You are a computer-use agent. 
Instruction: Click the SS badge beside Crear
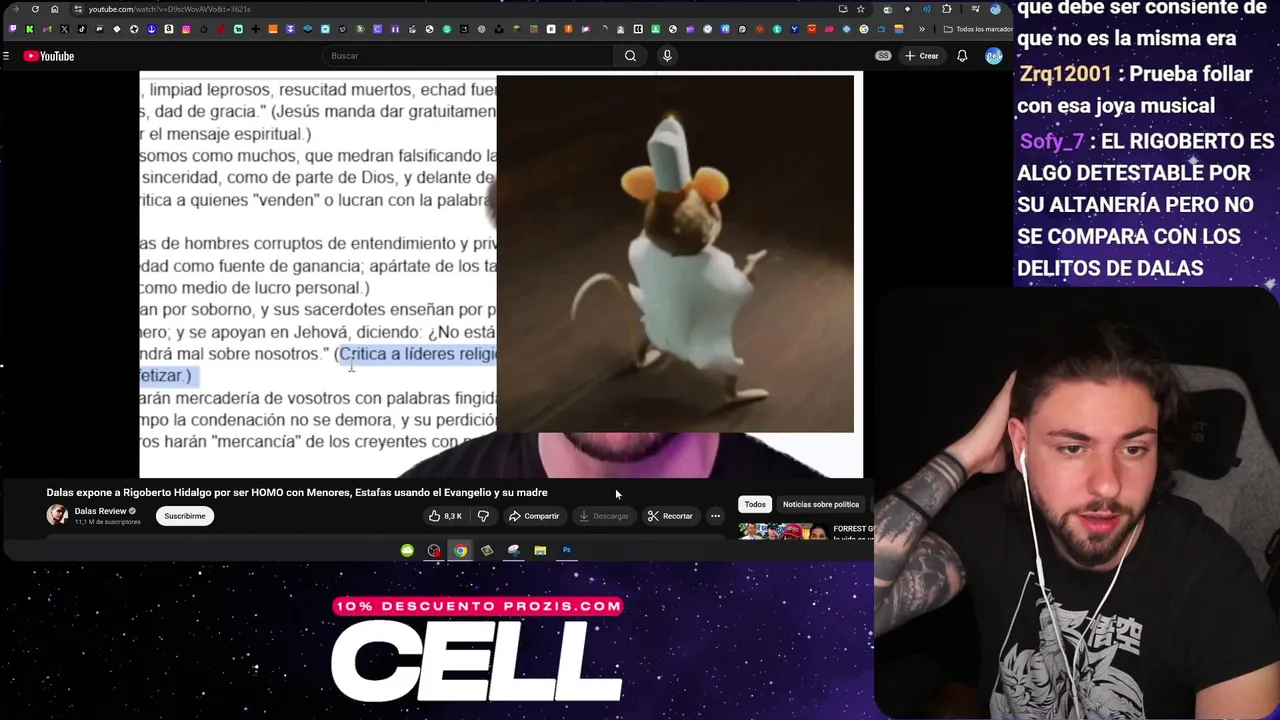pyautogui.click(x=883, y=56)
